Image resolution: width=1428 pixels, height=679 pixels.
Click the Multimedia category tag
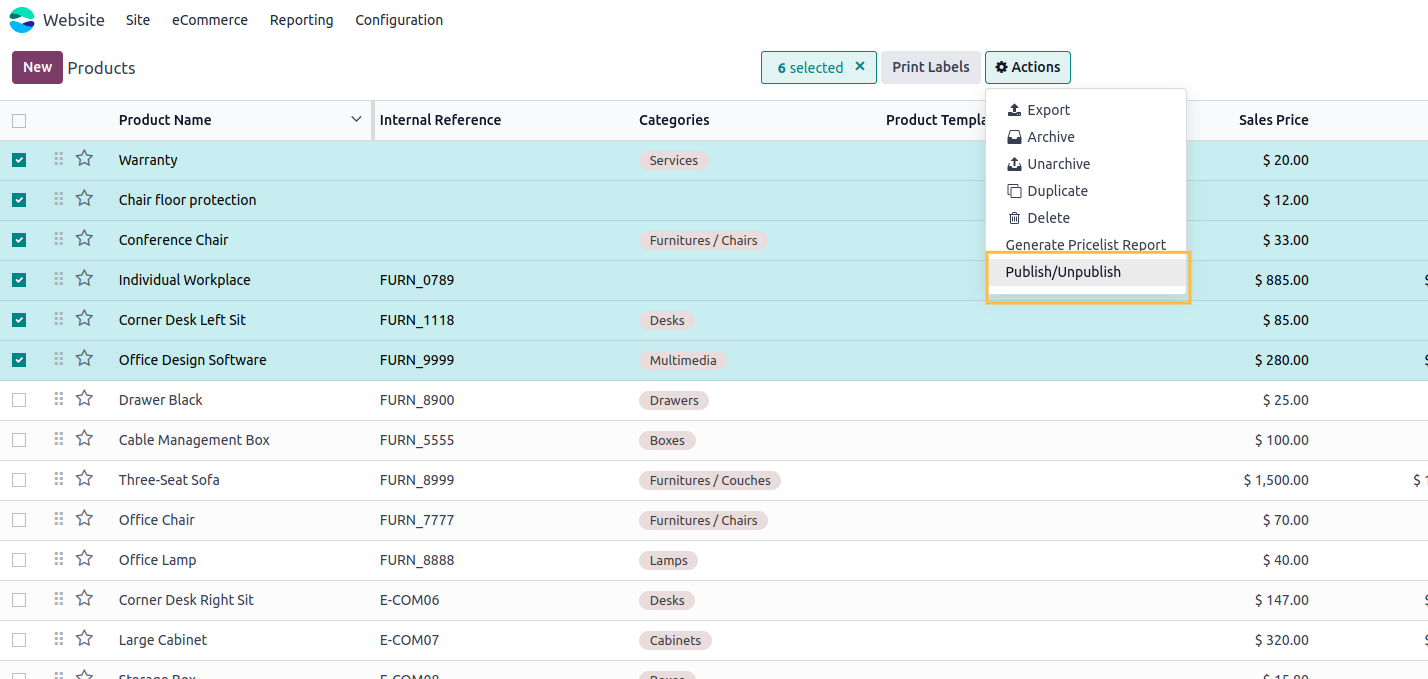pyautogui.click(x=683, y=360)
